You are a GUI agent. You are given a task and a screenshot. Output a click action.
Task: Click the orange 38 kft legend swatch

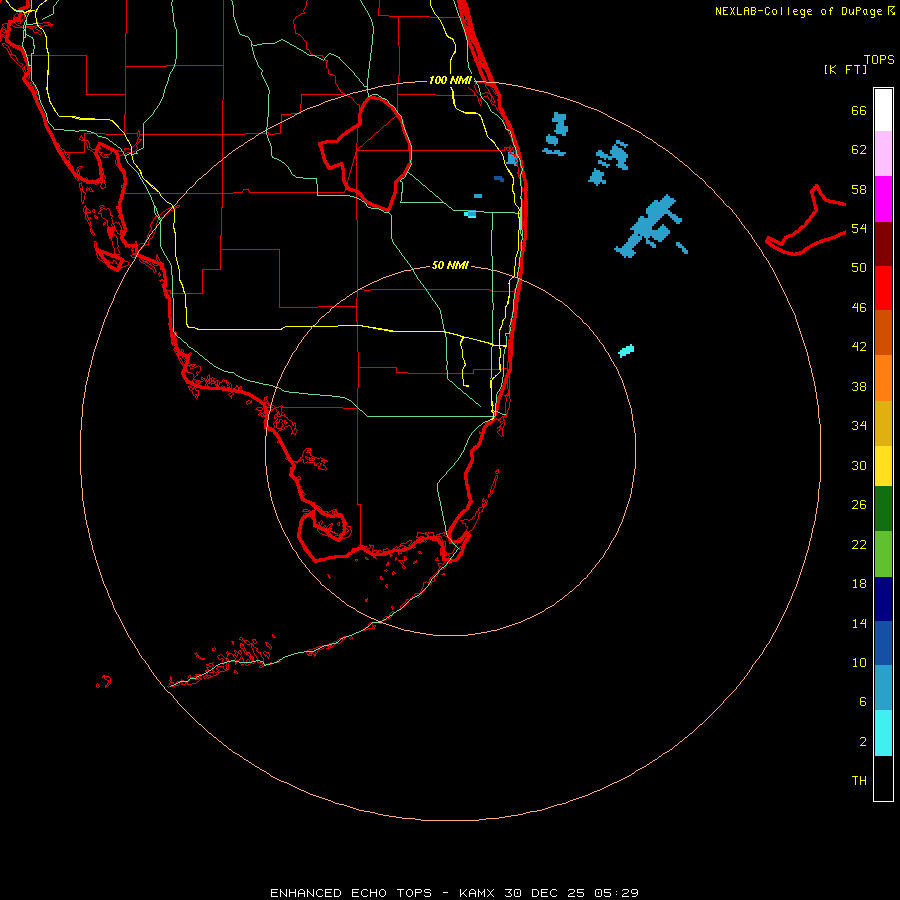(x=883, y=378)
